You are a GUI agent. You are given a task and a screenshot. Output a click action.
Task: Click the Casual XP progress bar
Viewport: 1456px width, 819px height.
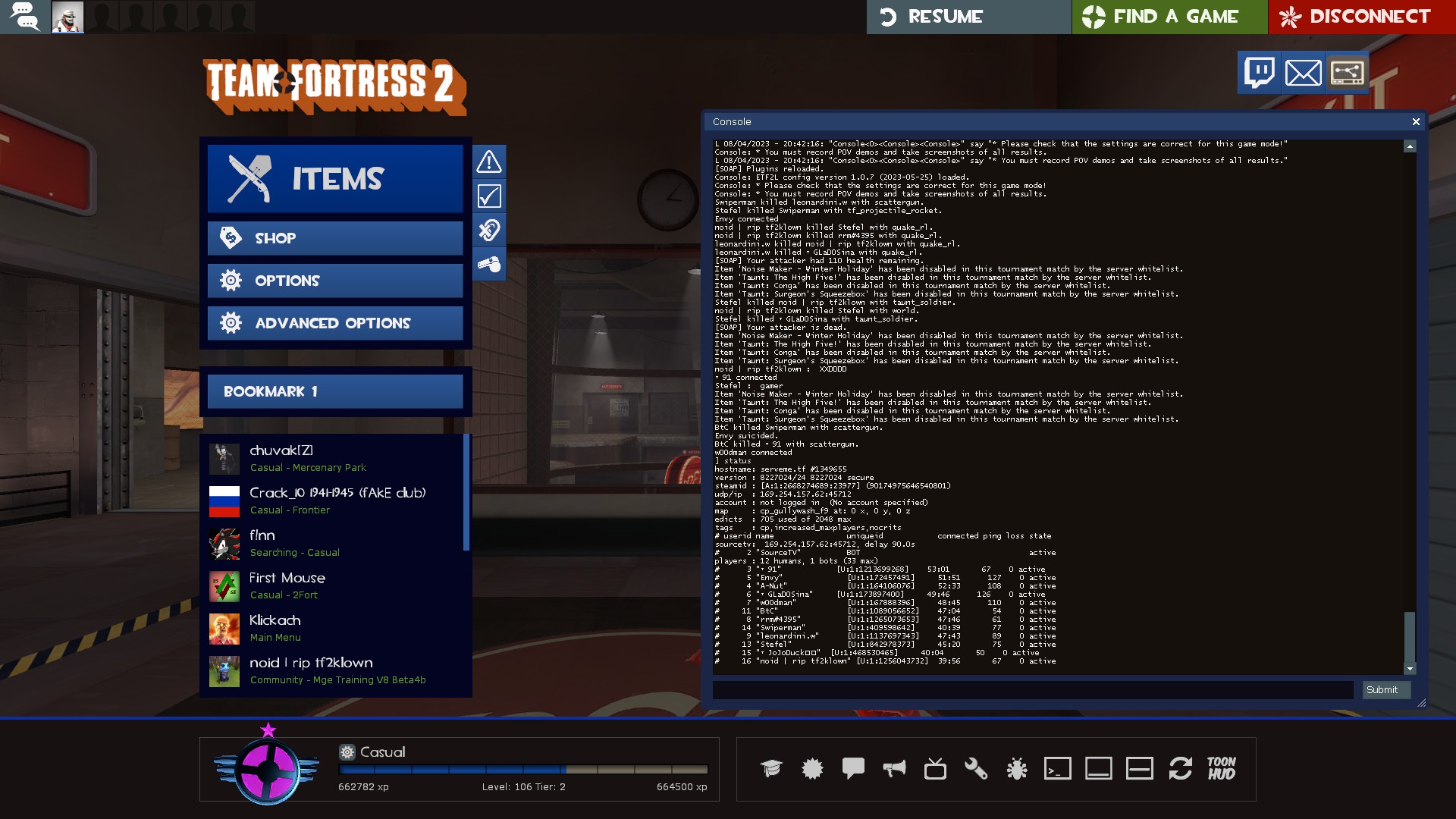pos(523,769)
